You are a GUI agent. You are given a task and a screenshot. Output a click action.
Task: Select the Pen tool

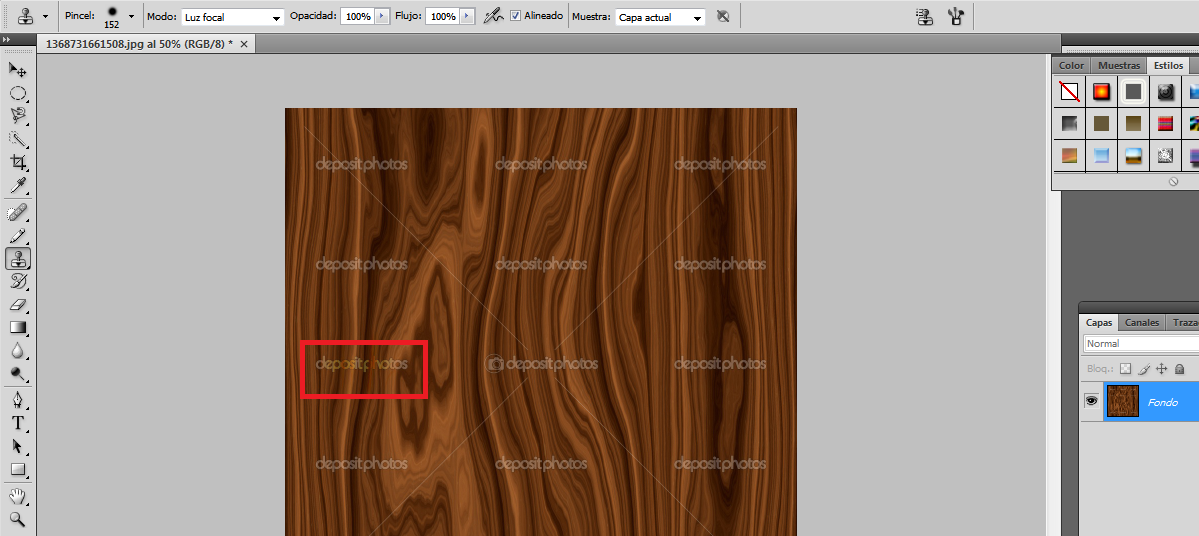click(x=18, y=400)
